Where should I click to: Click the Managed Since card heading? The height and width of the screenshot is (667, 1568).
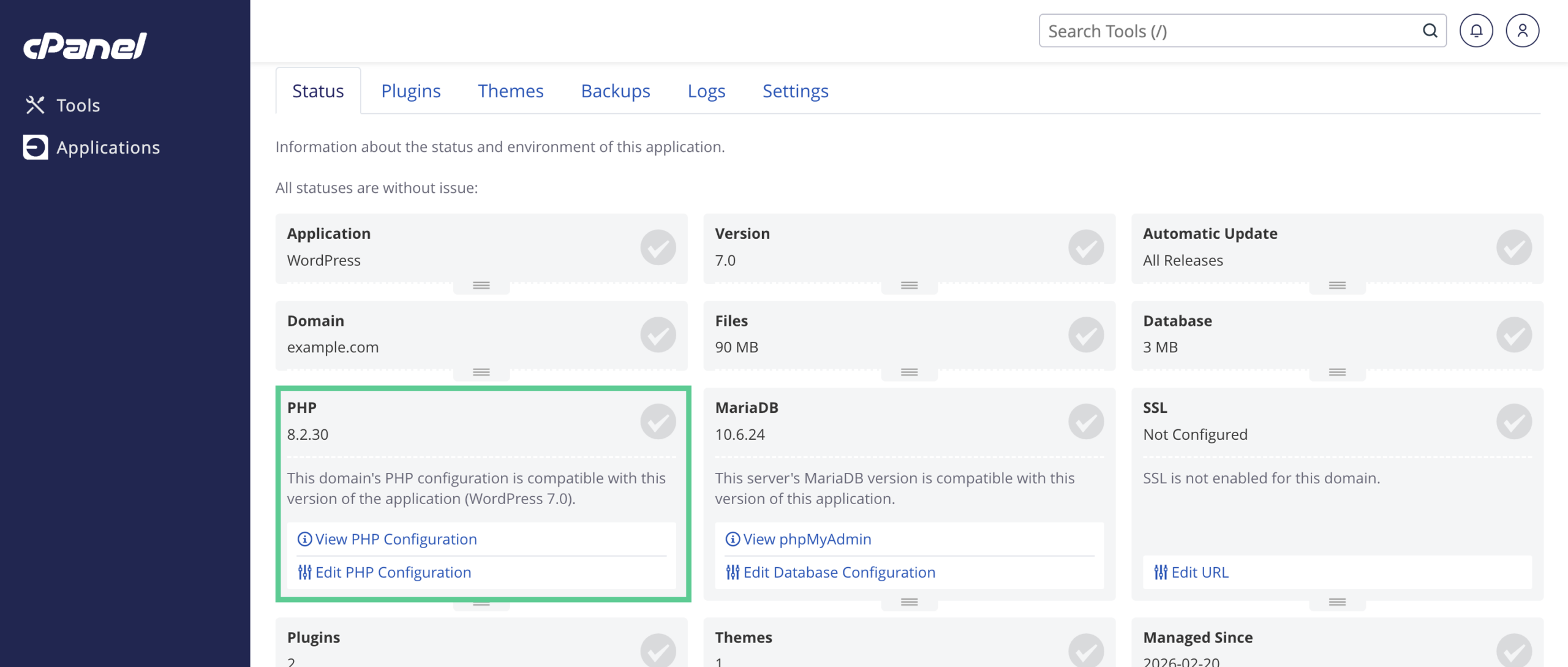(x=1197, y=638)
